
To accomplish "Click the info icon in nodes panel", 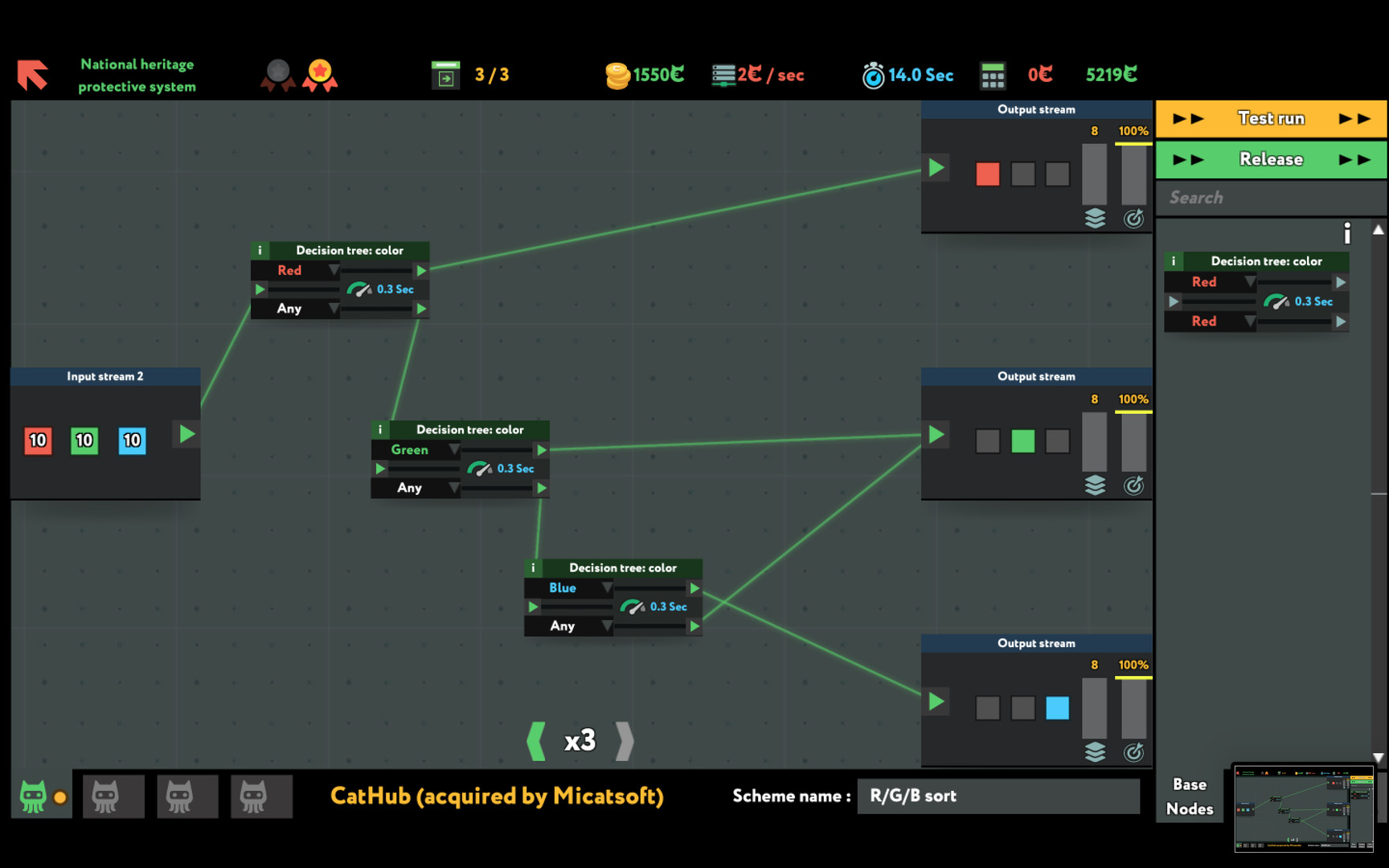I will click(1346, 233).
